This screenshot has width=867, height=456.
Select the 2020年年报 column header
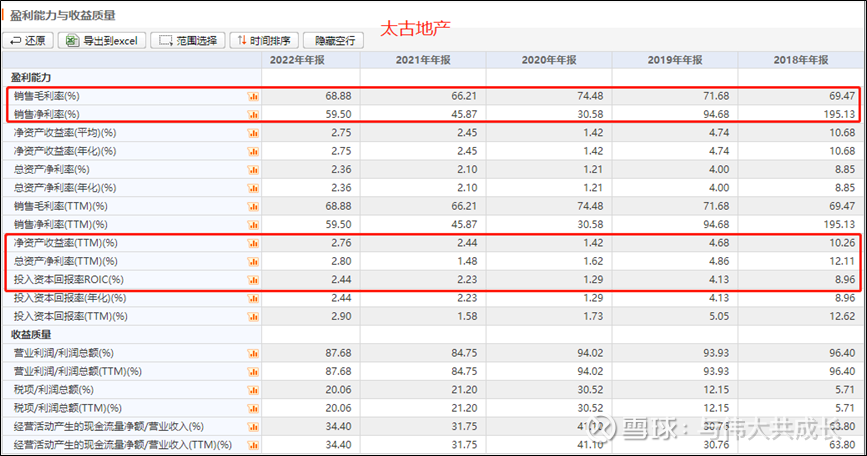point(549,60)
